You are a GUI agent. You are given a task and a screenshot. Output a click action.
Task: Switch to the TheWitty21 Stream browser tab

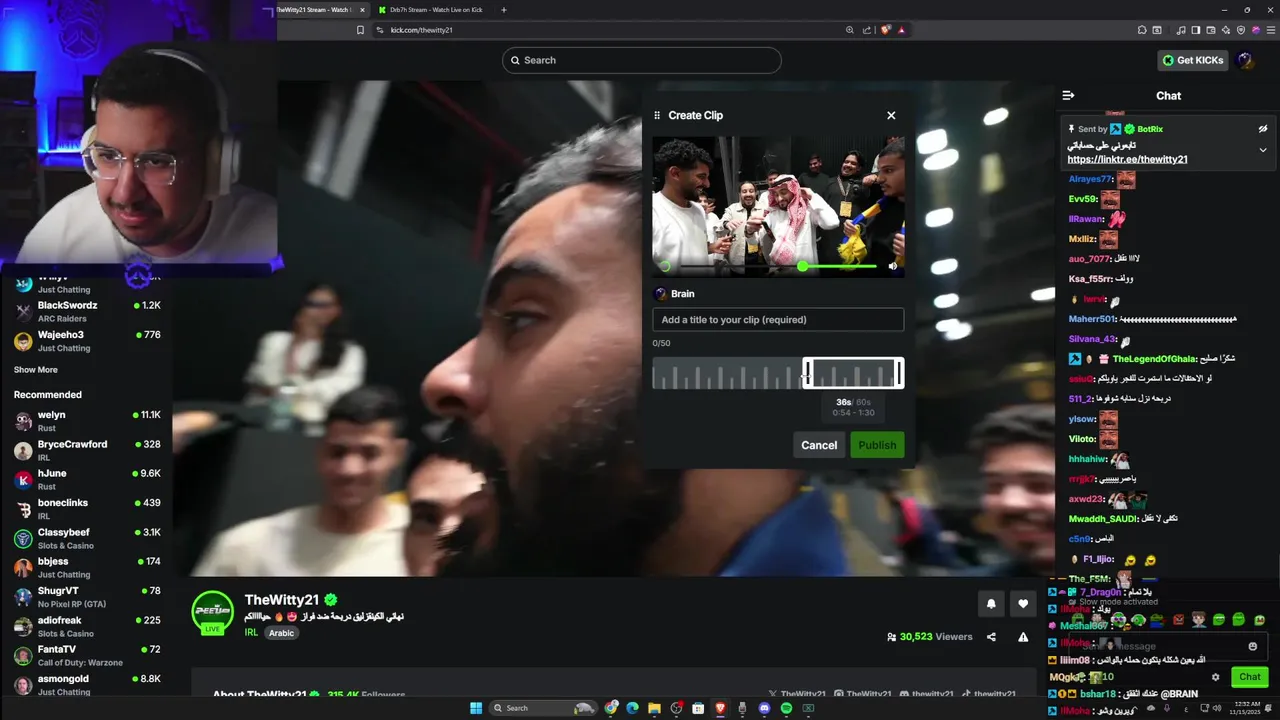[x=320, y=10]
